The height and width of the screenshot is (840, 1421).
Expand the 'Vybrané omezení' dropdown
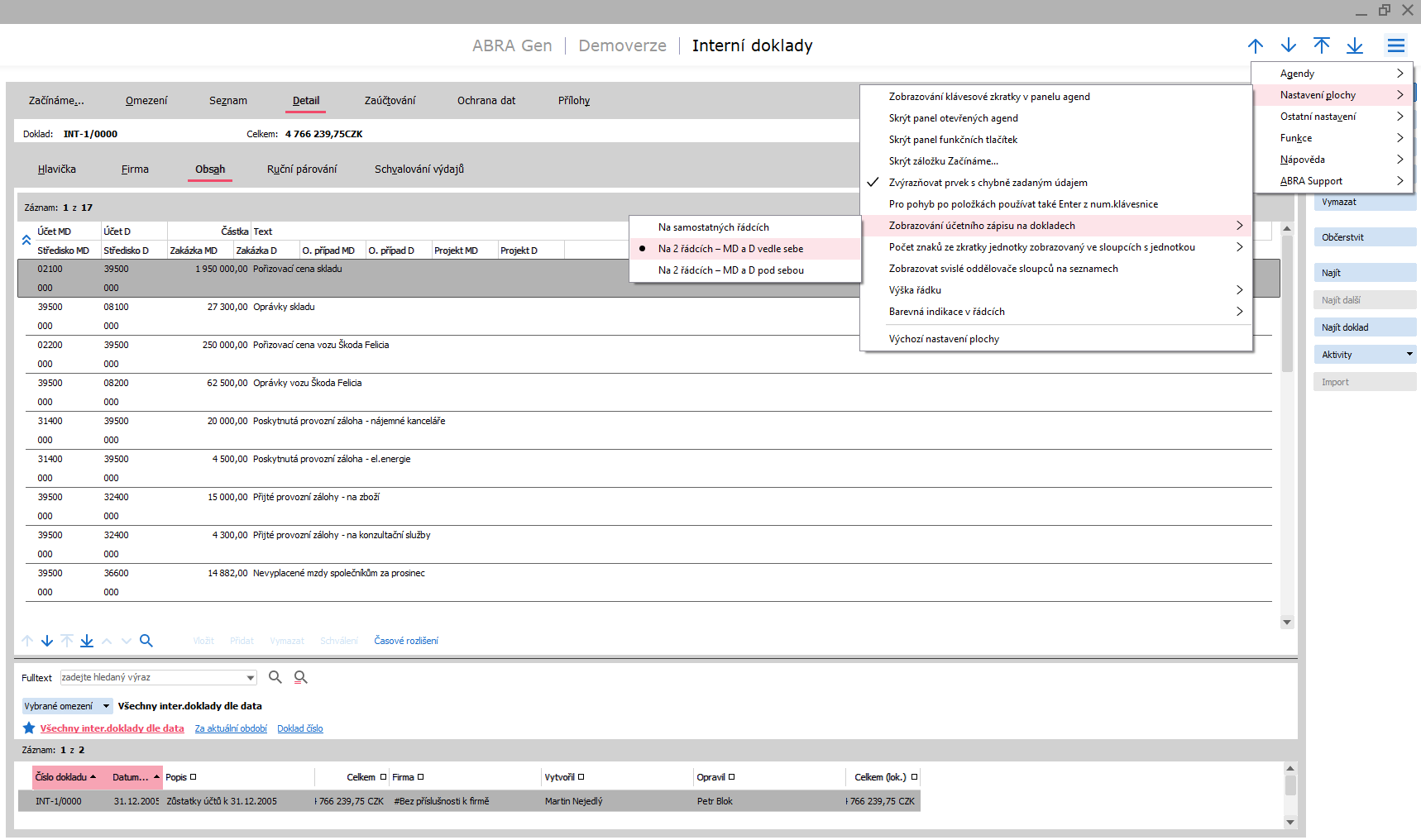point(106,706)
